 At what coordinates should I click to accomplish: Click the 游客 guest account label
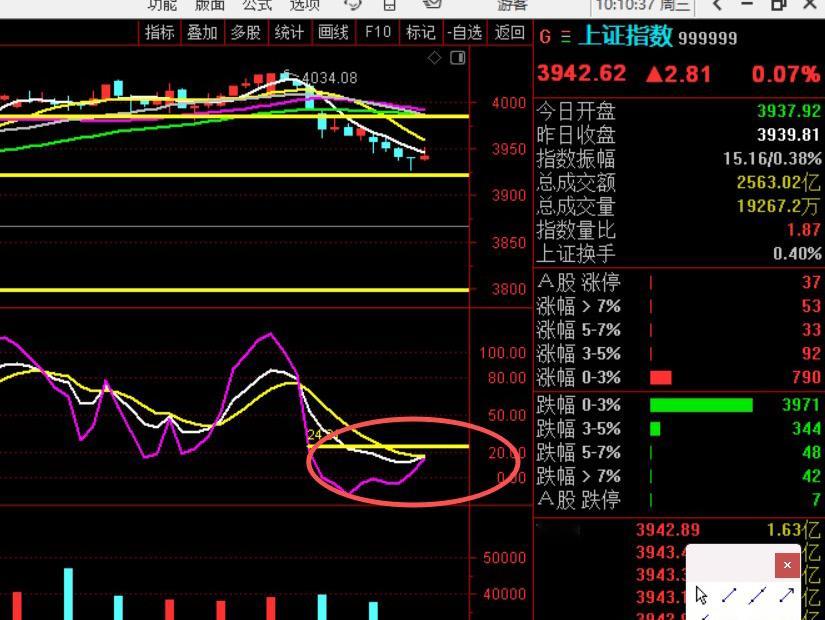(x=512, y=5)
